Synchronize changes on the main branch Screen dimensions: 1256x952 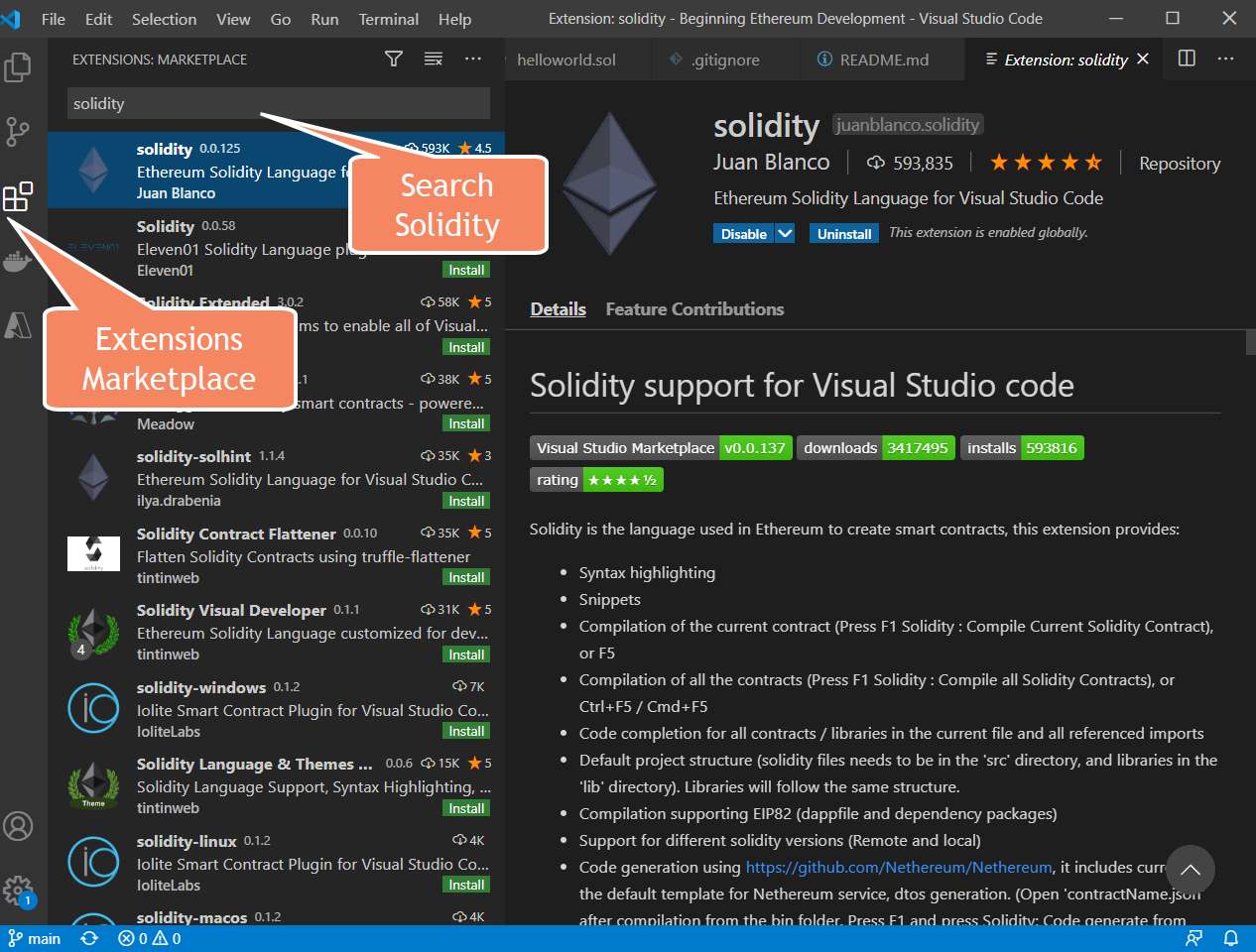pyautogui.click(x=88, y=938)
